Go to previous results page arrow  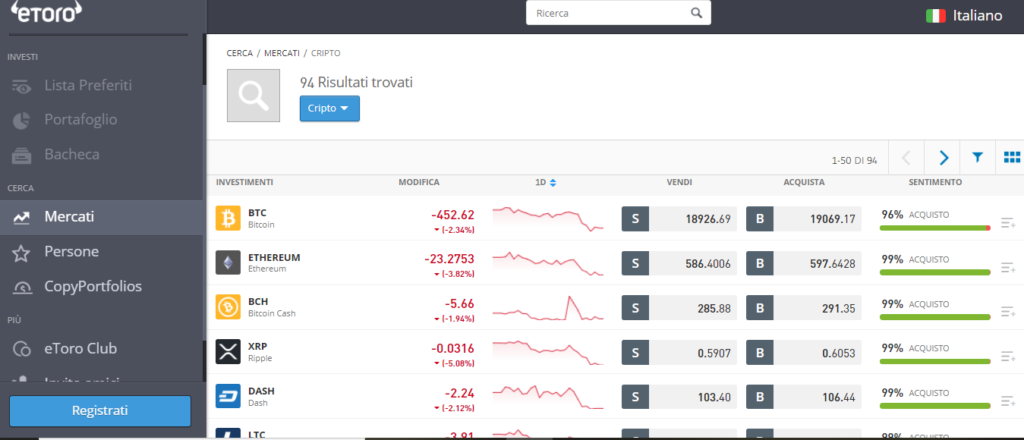click(907, 157)
